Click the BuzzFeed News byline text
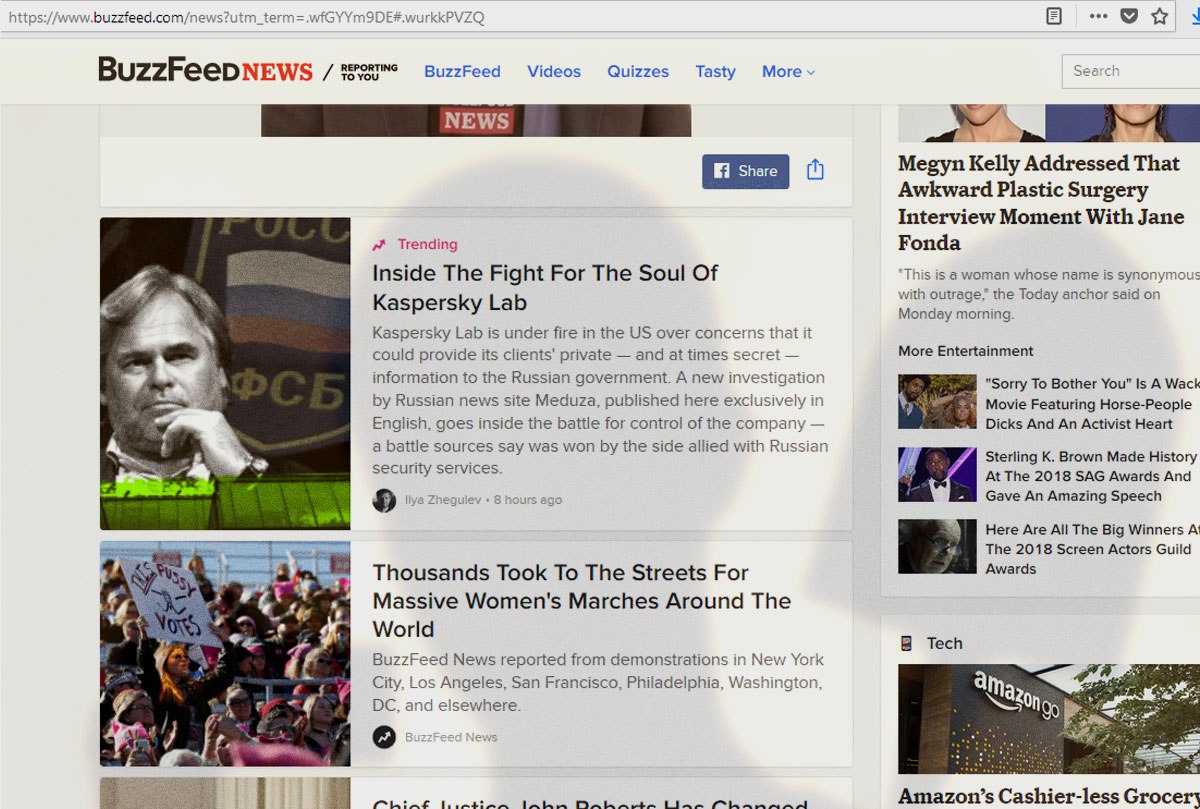The width and height of the screenshot is (1200, 809). (x=451, y=737)
